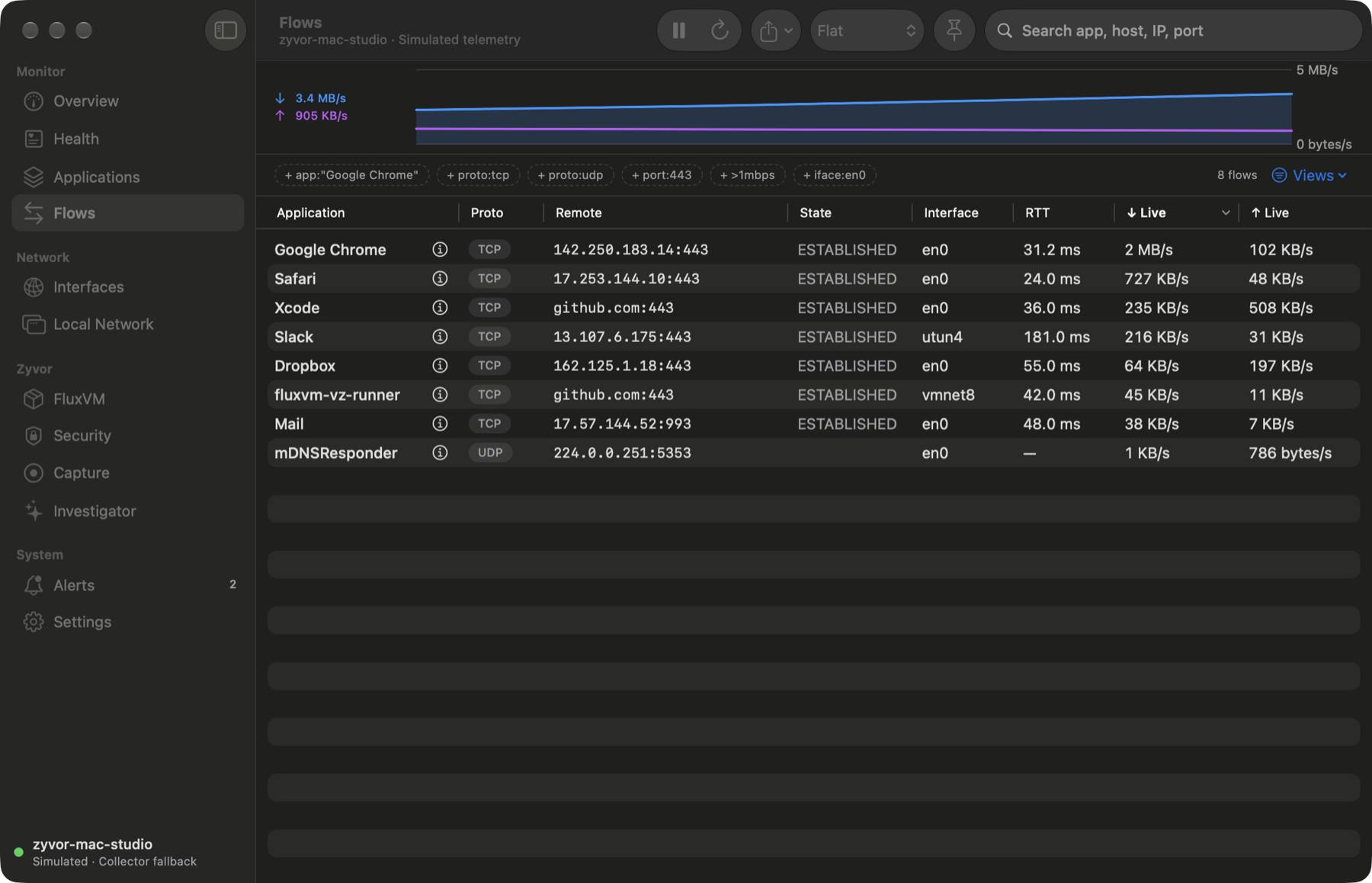Add the proto:udp filter chip
This screenshot has width=1372, height=883.
click(x=570, y=175)
